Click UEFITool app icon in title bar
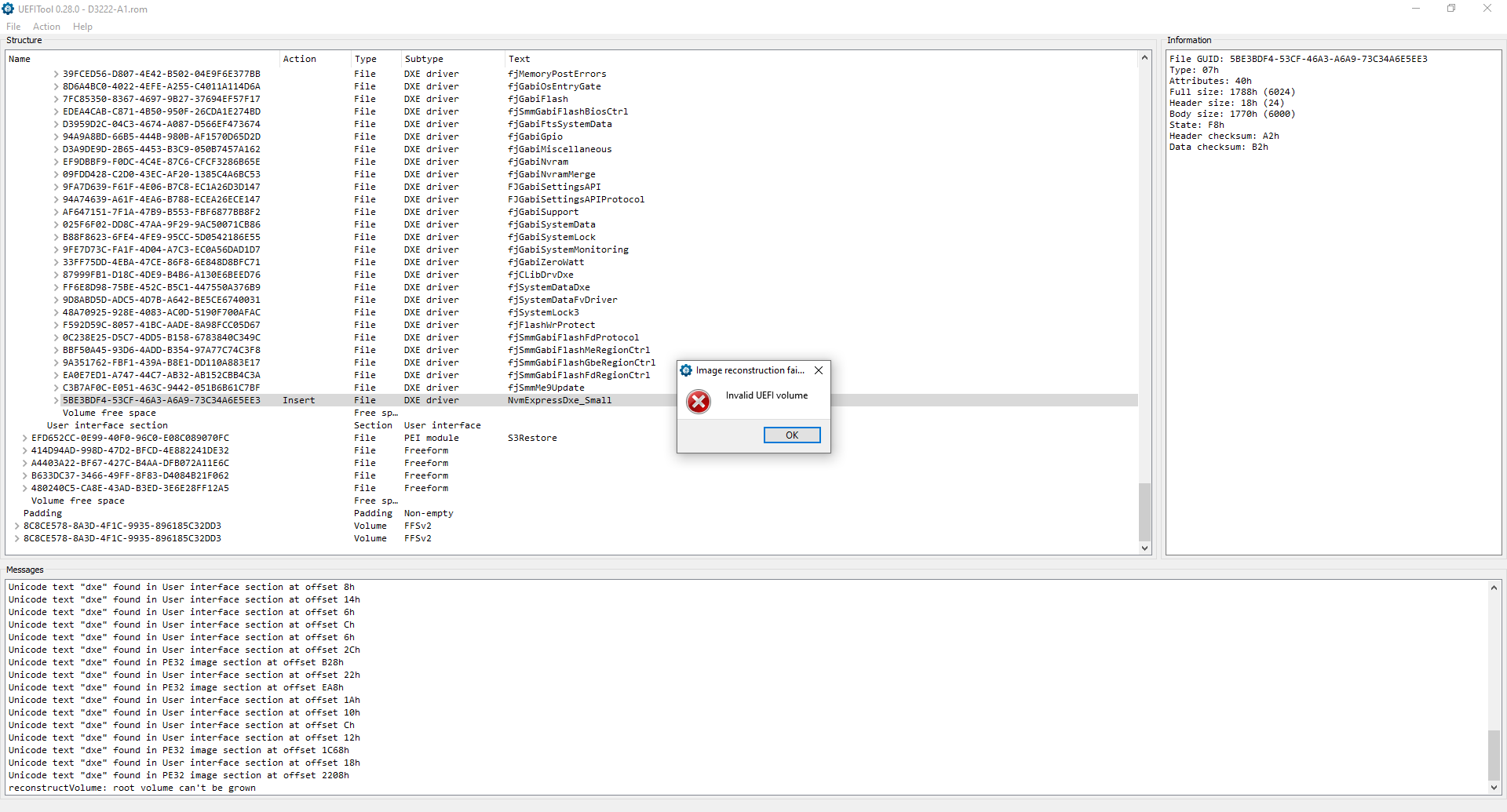Image resolution: width=1507 pixels, height=812 pixels. point(8,9)
